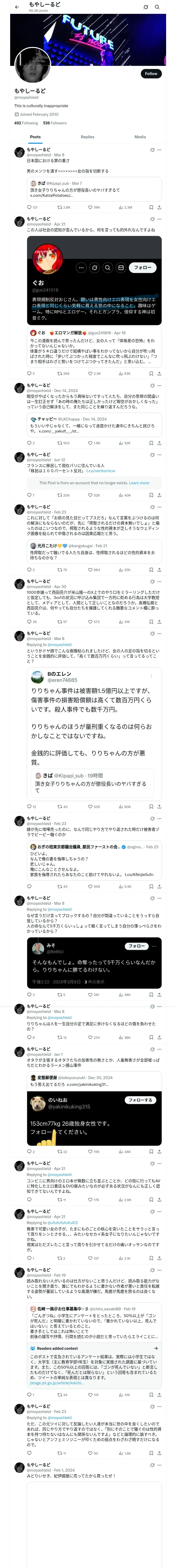This screenshot has height=1568, width=176.
Task: Open more options on the first Mar 8 post
Action: (160, 150)
